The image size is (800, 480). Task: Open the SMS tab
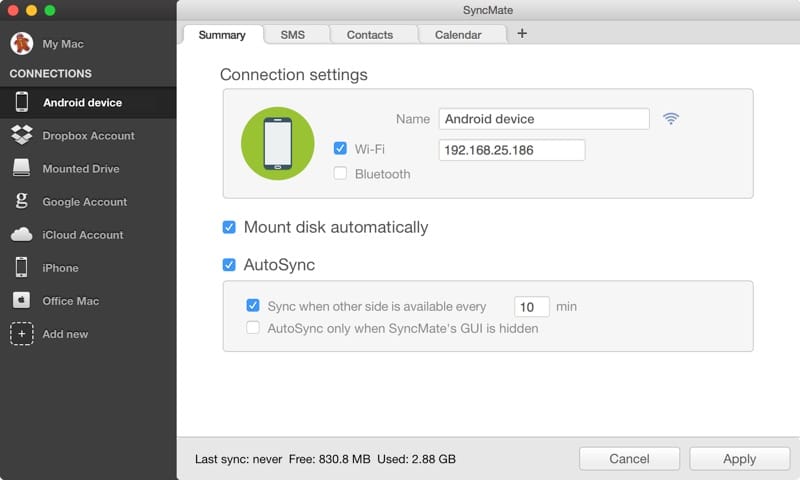[293, 35]
